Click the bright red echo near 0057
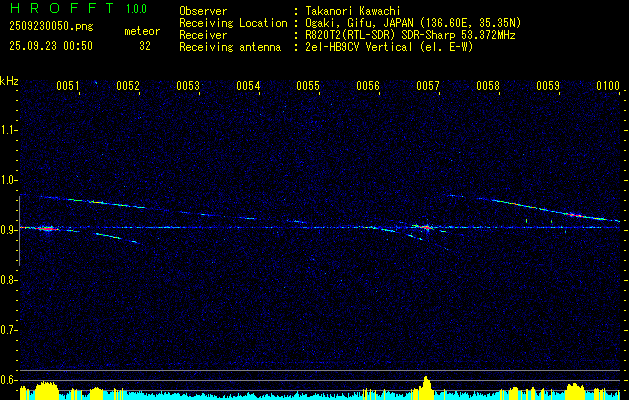The image size is (629, 400). [x=426, y=227]
